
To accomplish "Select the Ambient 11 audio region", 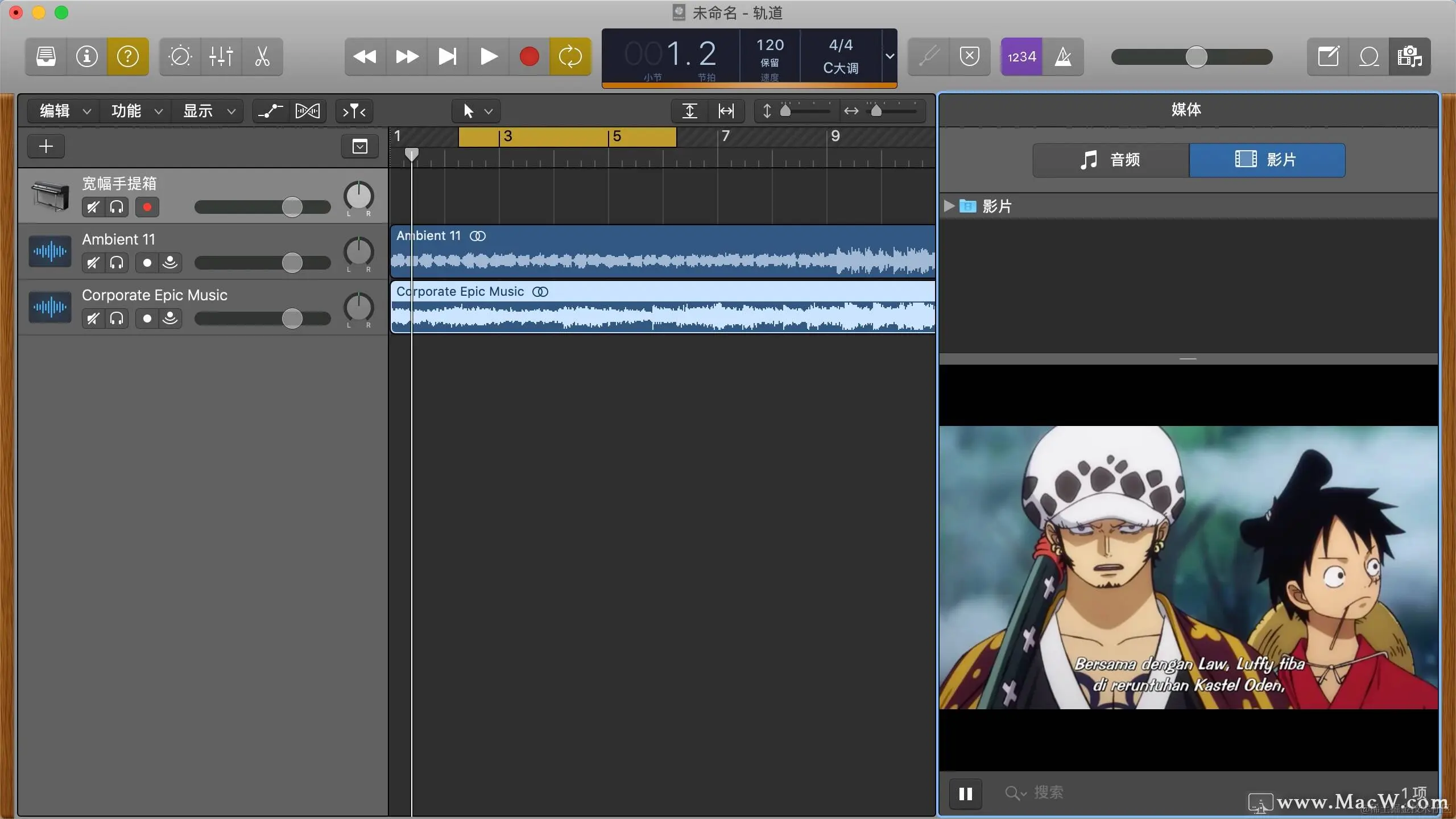I will coord(663,251).
